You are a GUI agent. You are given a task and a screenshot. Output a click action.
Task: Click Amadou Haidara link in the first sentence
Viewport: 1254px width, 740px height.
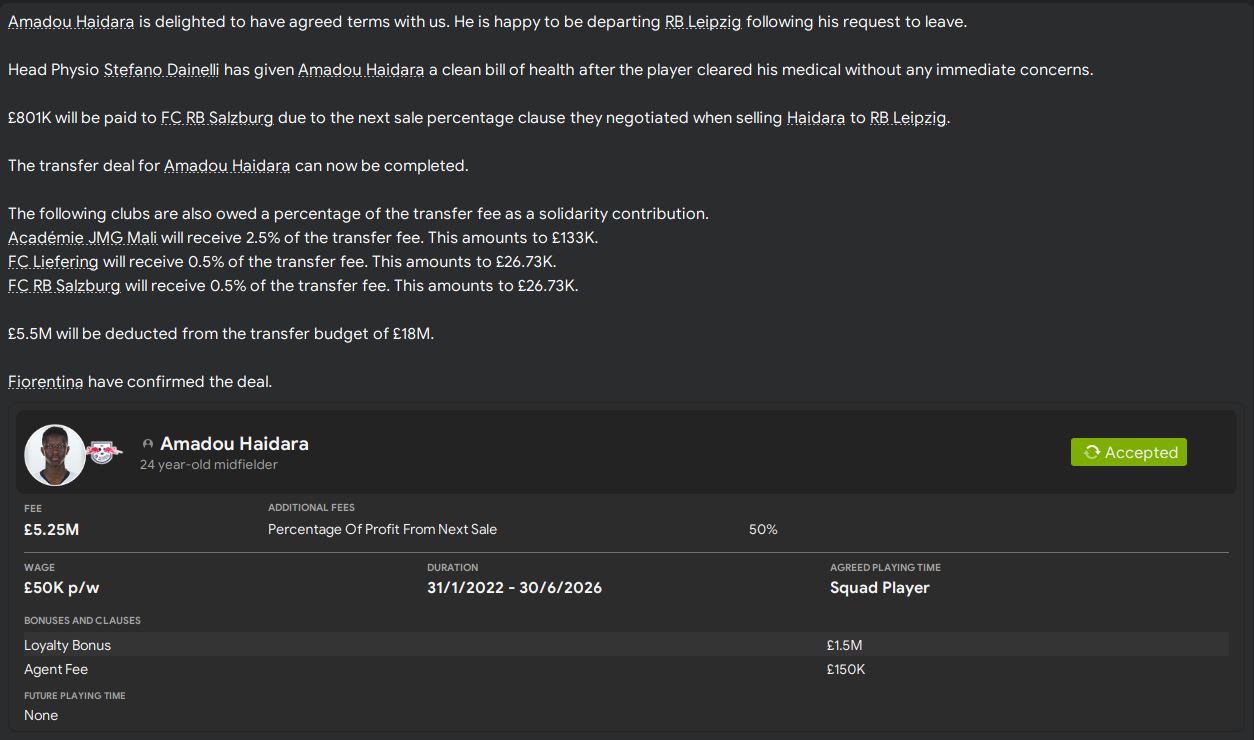[71, 22]
